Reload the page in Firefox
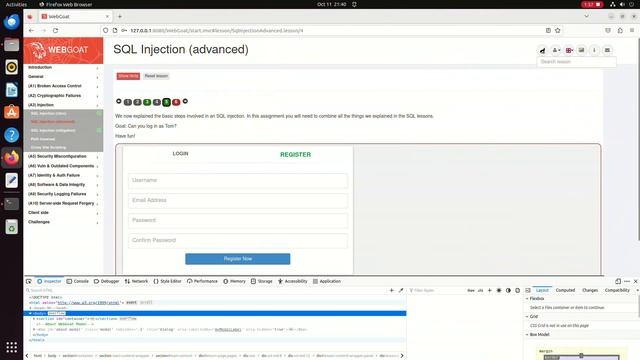 pyautogui.click(x=56, y=30)
